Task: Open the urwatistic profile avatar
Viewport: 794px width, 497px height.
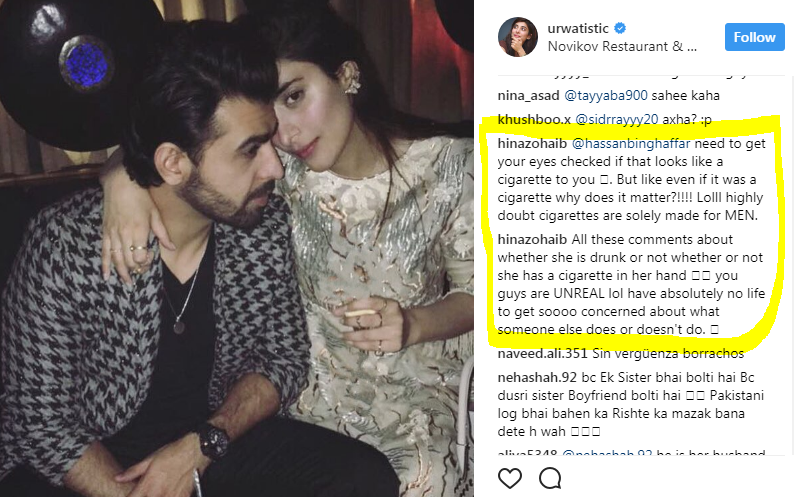Action: point(518,37)
